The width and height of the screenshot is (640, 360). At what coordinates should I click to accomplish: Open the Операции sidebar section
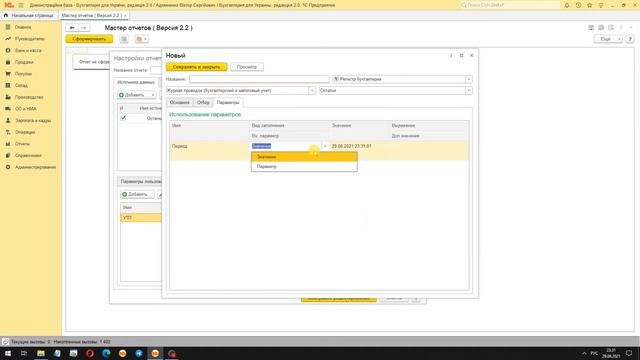pos(25,132)
